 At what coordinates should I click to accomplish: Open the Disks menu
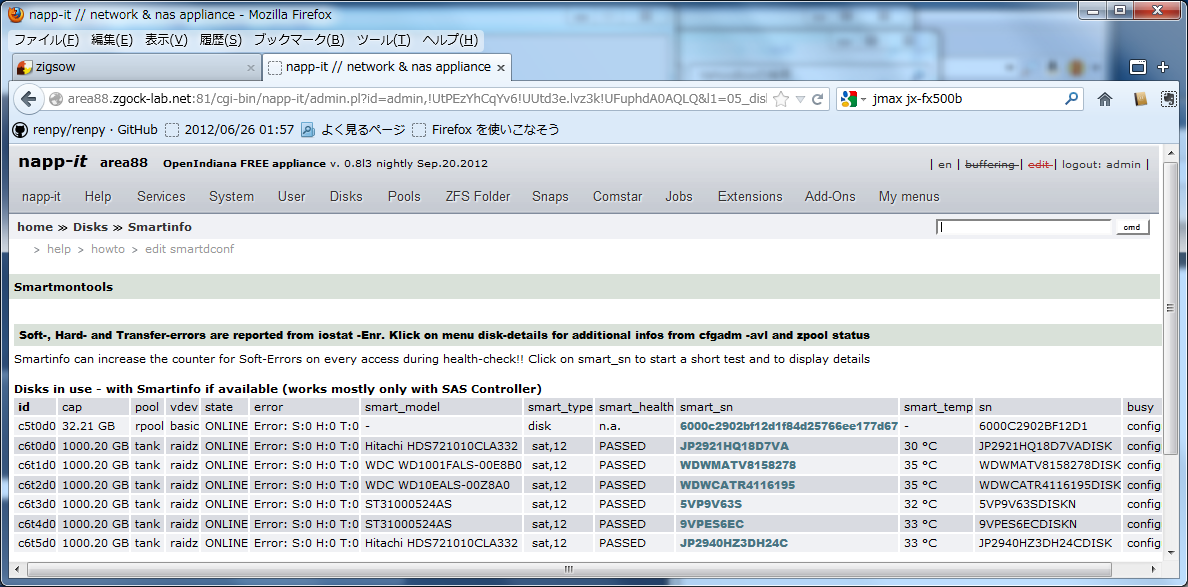coord(346,197)
